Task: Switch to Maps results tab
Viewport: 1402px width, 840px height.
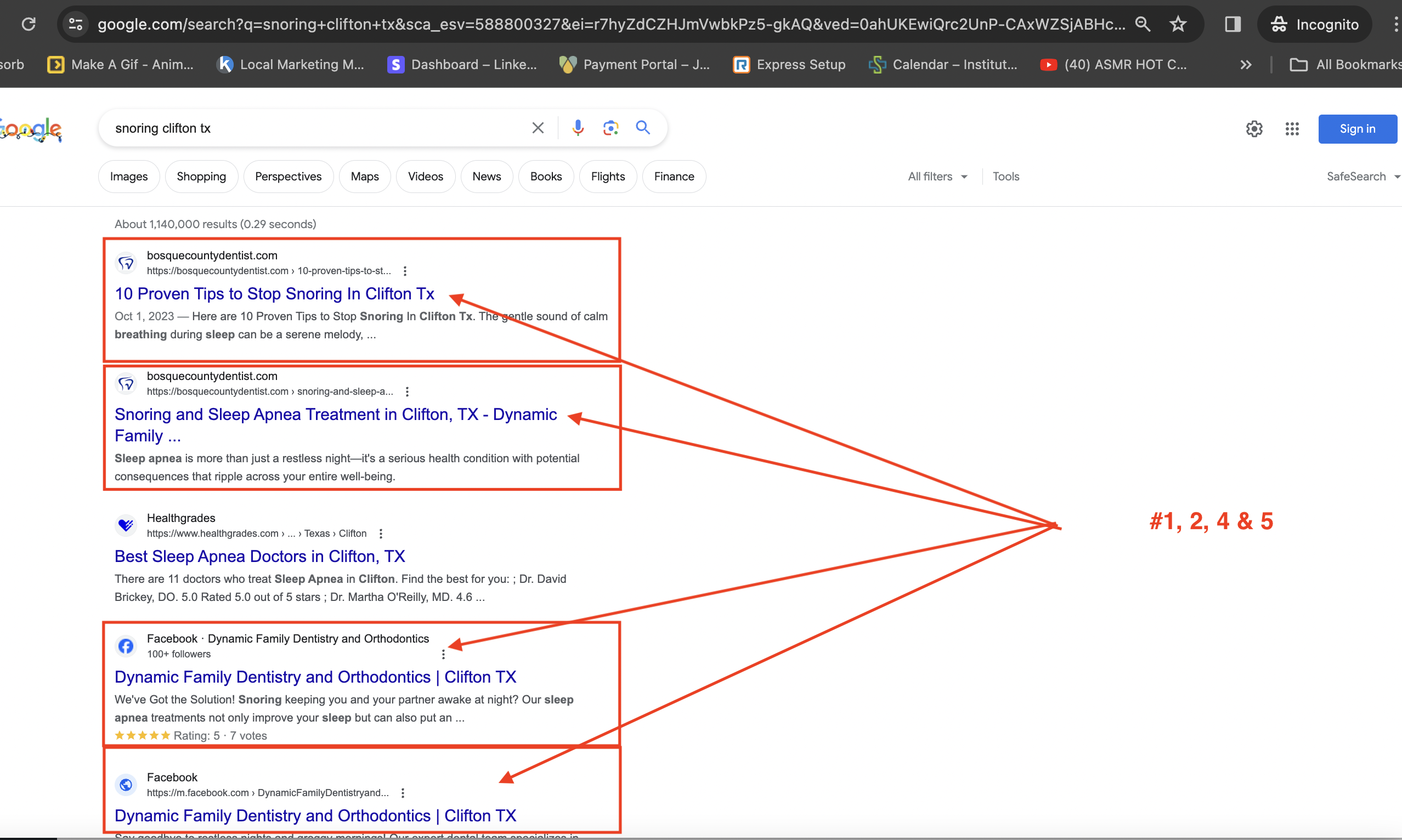Action: click(x=365, y=177)
